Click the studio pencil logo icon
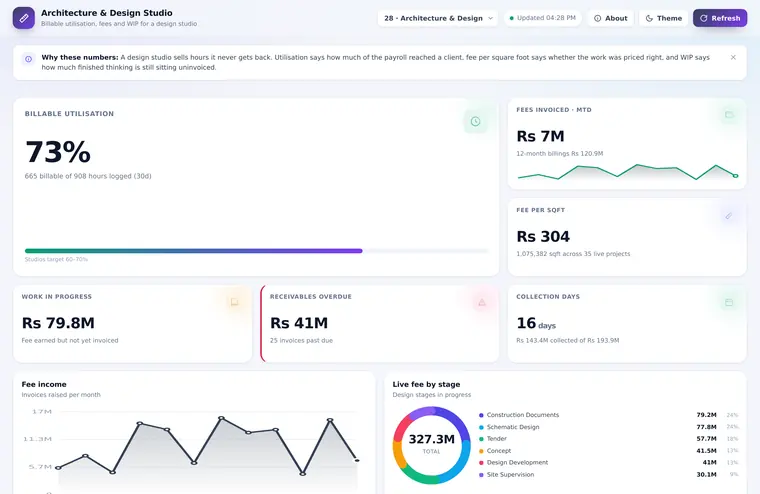 pyautogui.click(x=24, y=18)
